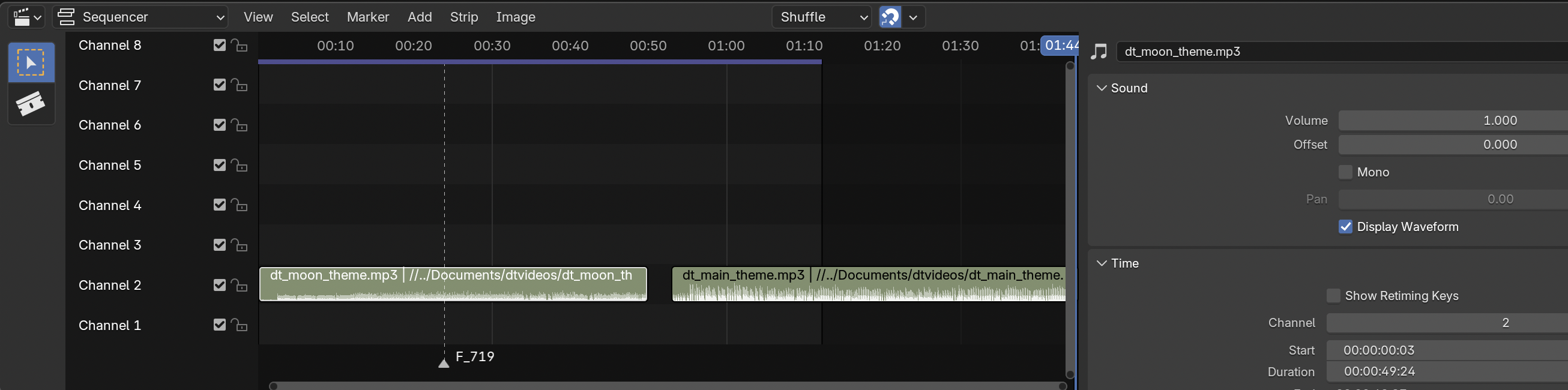Click the dt_moon_theme.mp3 strip name field
1568x390 pixels.
1342,52
